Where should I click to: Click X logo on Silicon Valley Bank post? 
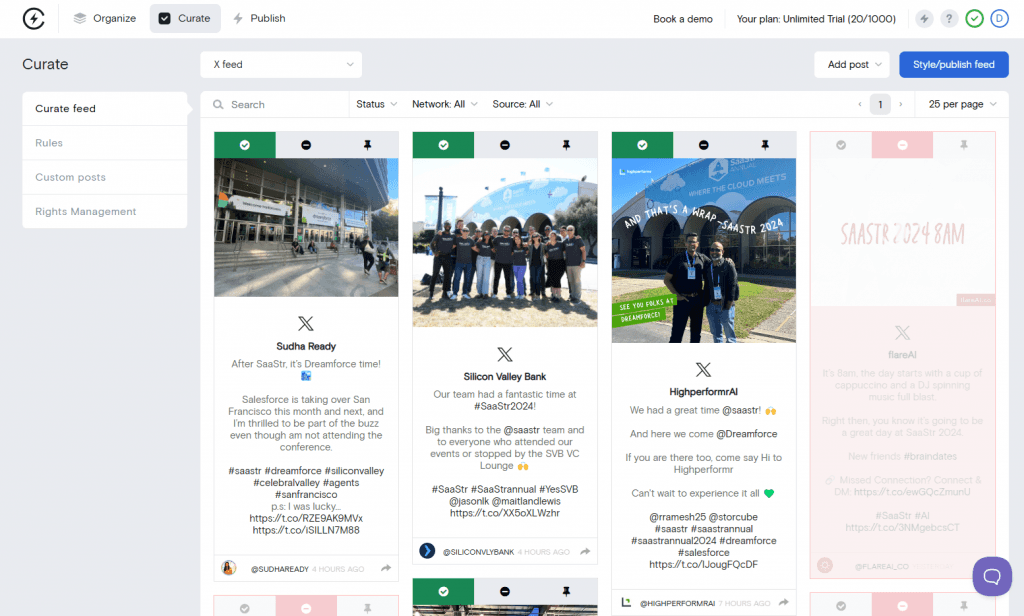505,354
